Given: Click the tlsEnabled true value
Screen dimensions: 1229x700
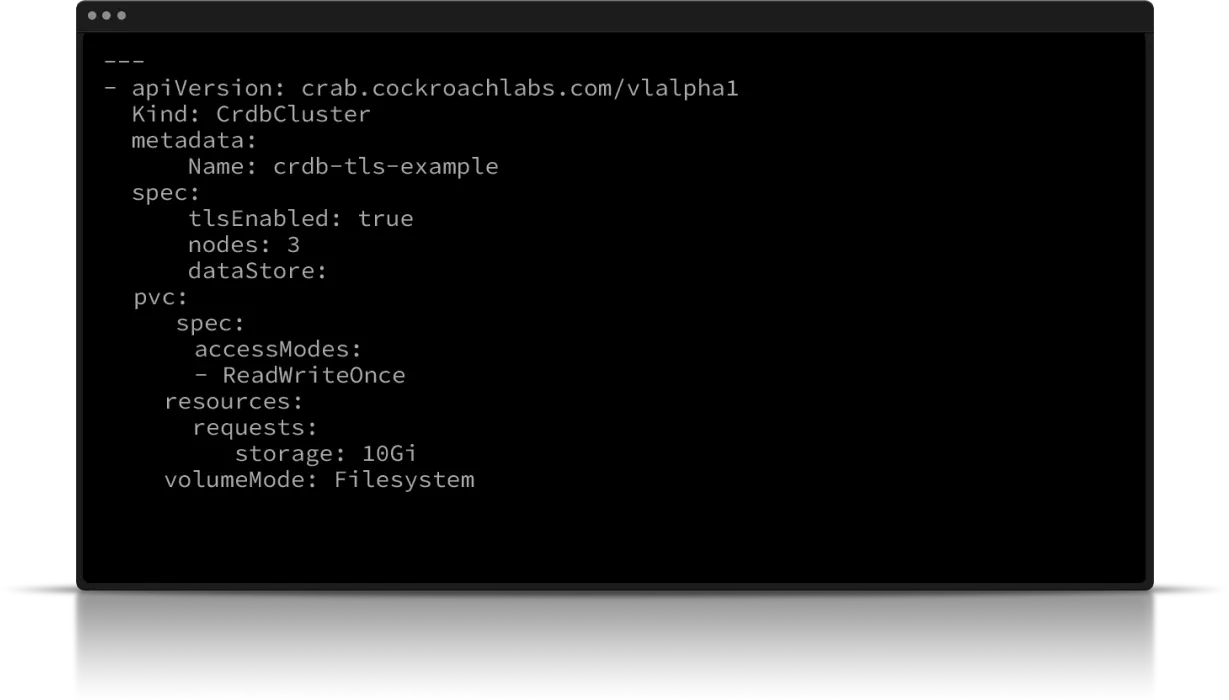Looking at the screenshot, I should pyautogui.click(x=385, y=218).
